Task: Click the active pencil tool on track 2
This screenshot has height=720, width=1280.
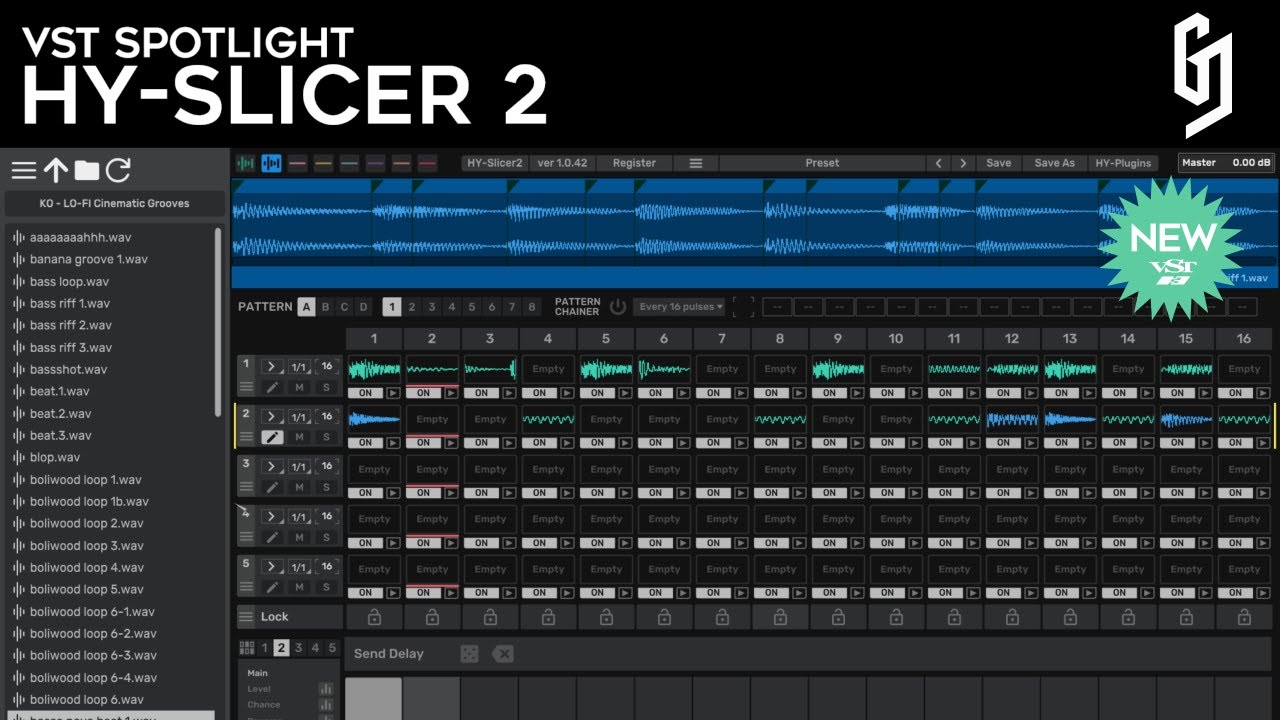Action: 271,437
